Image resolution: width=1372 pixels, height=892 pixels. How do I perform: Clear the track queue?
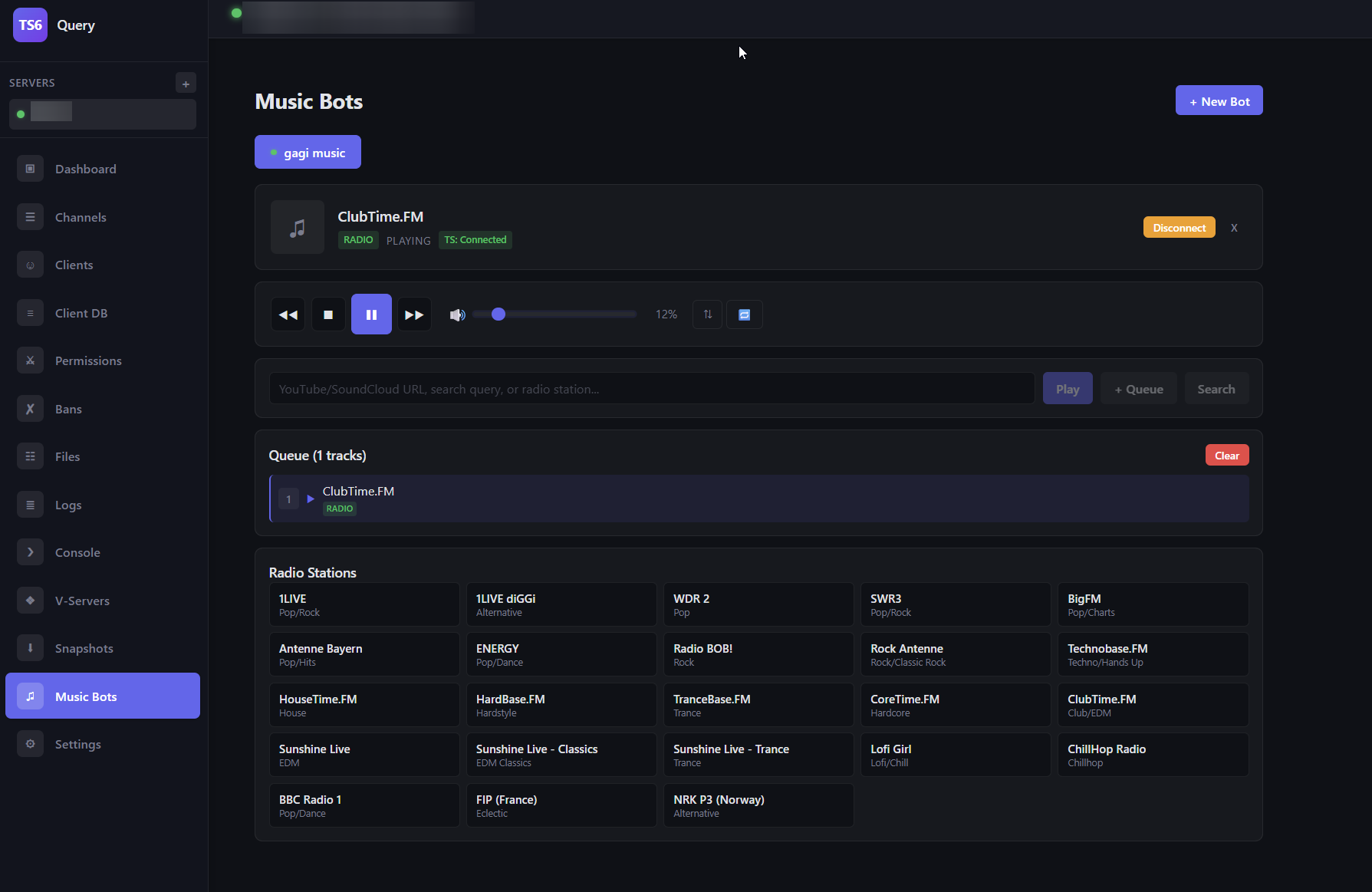click(1226, 456)
